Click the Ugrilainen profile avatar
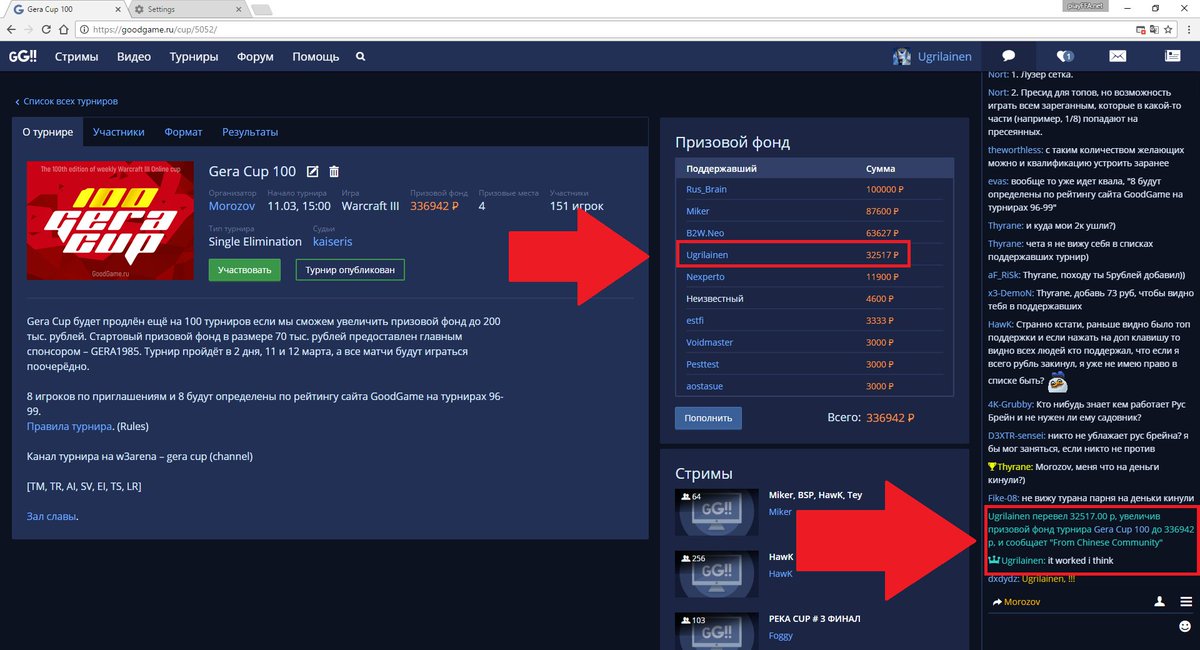1200x650 pixels. click(x=901, y=57)
